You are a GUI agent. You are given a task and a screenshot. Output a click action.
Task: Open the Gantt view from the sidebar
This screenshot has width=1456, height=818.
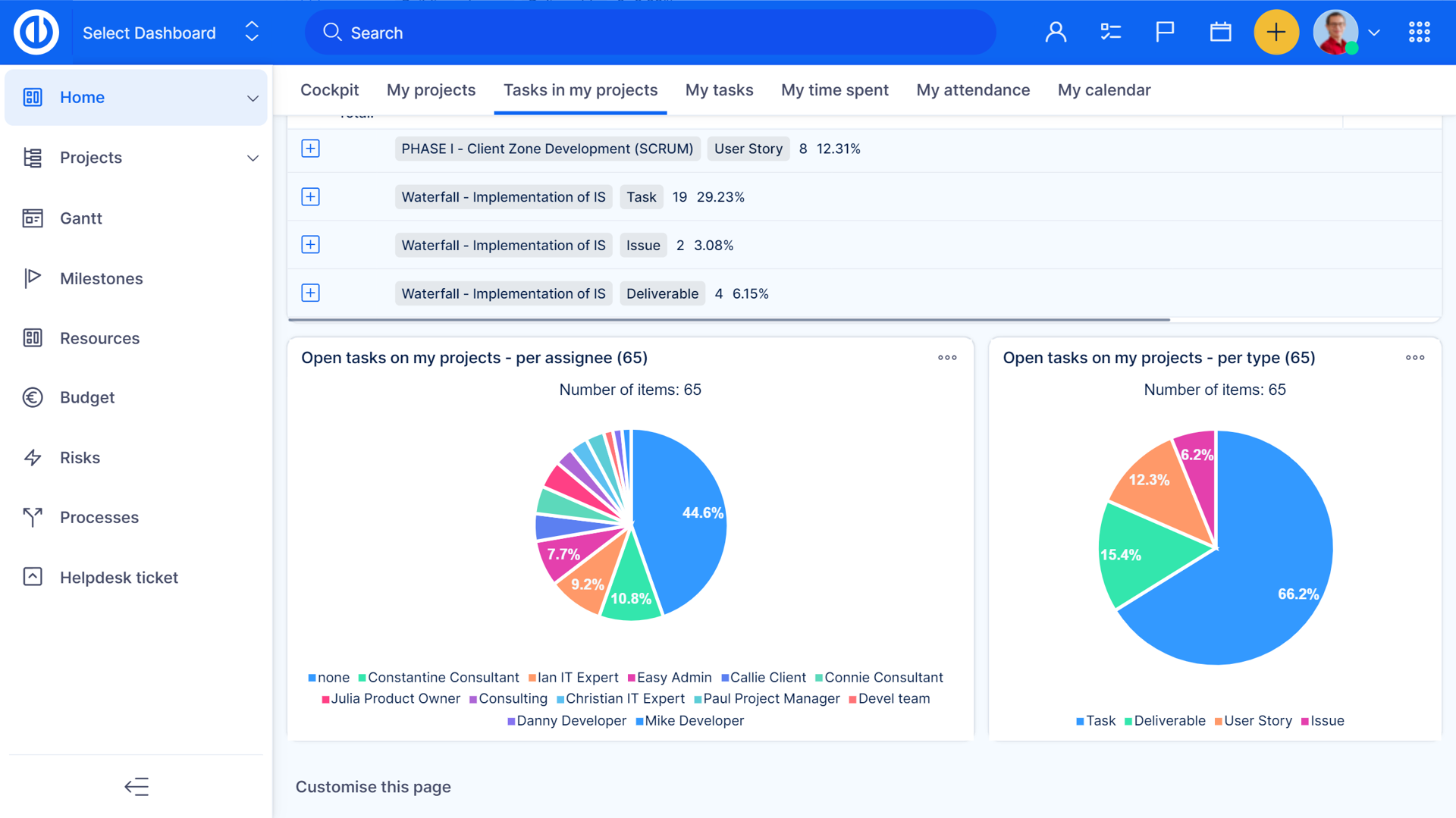pos(80,218)
